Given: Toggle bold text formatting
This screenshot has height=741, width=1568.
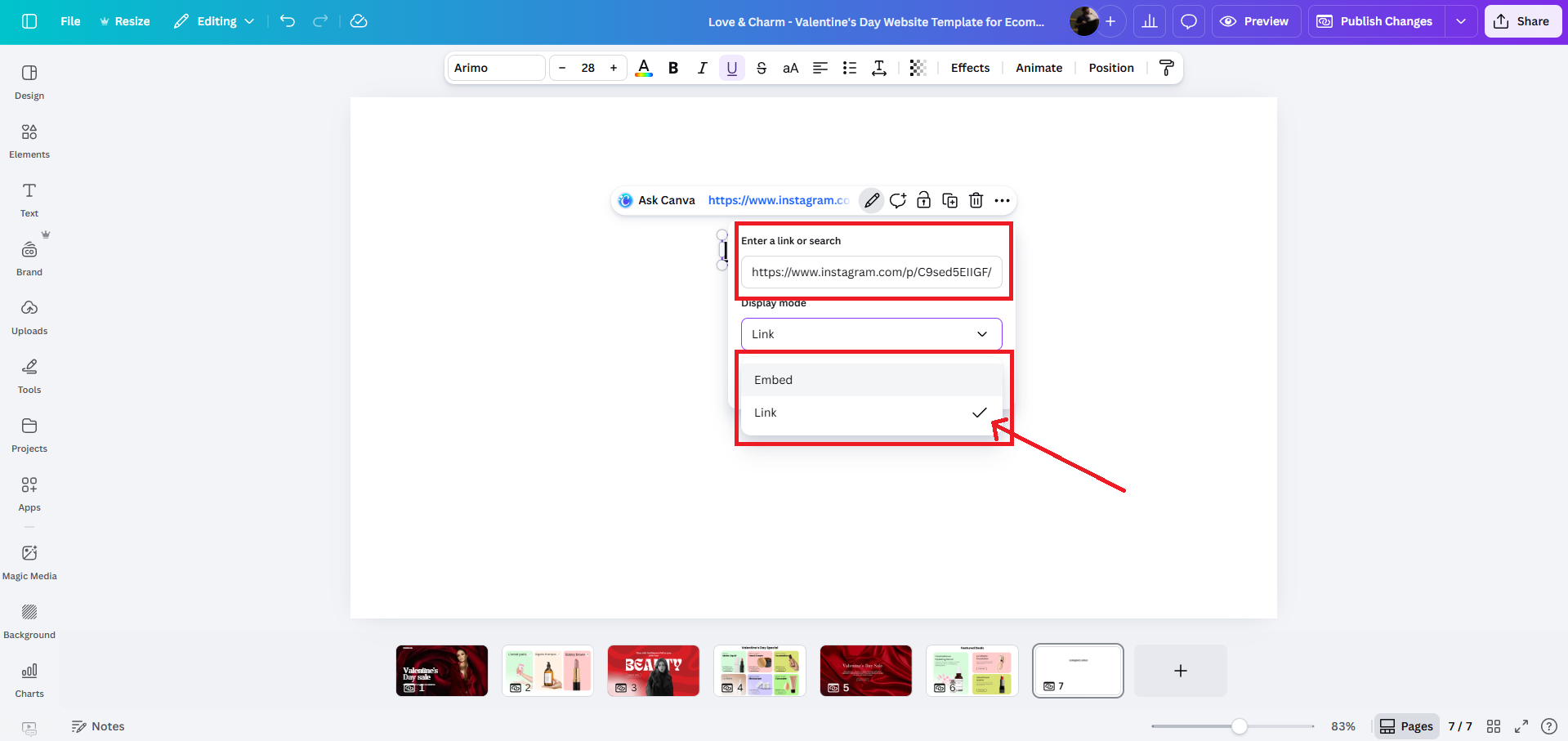Looking at the screenshot, I should [x=673, y=68].
